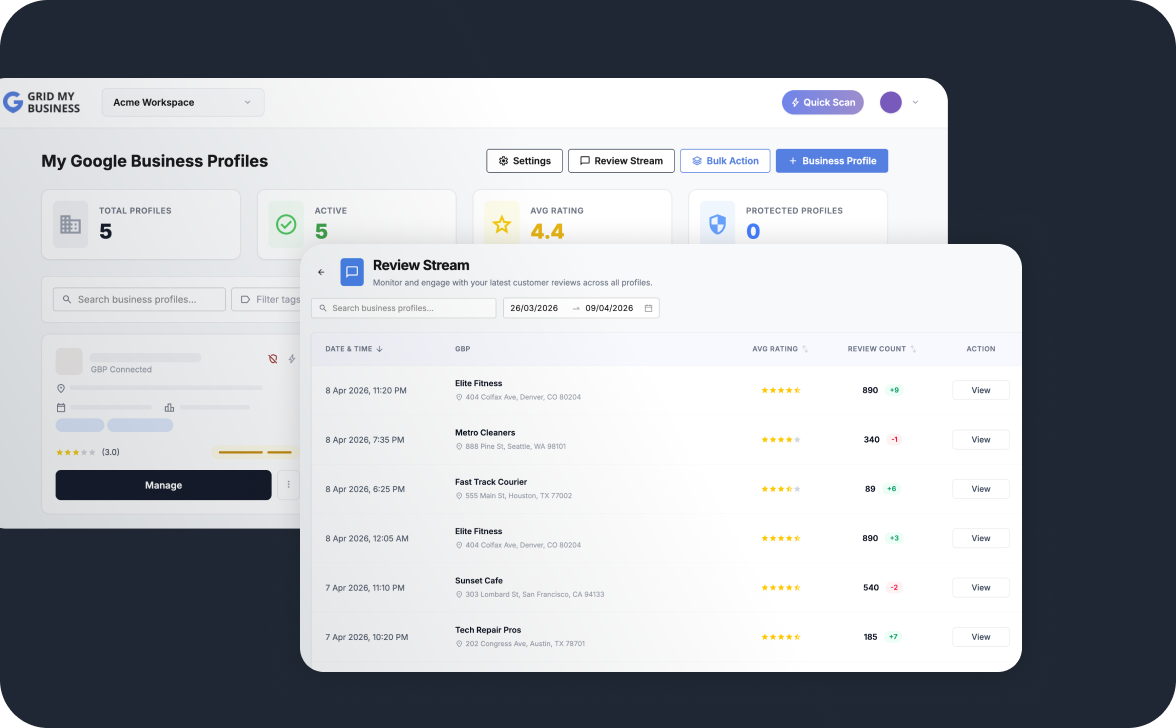This screenshot has width=1176, height=728.
Task: Click review count 185
Action: pos(870,637)
